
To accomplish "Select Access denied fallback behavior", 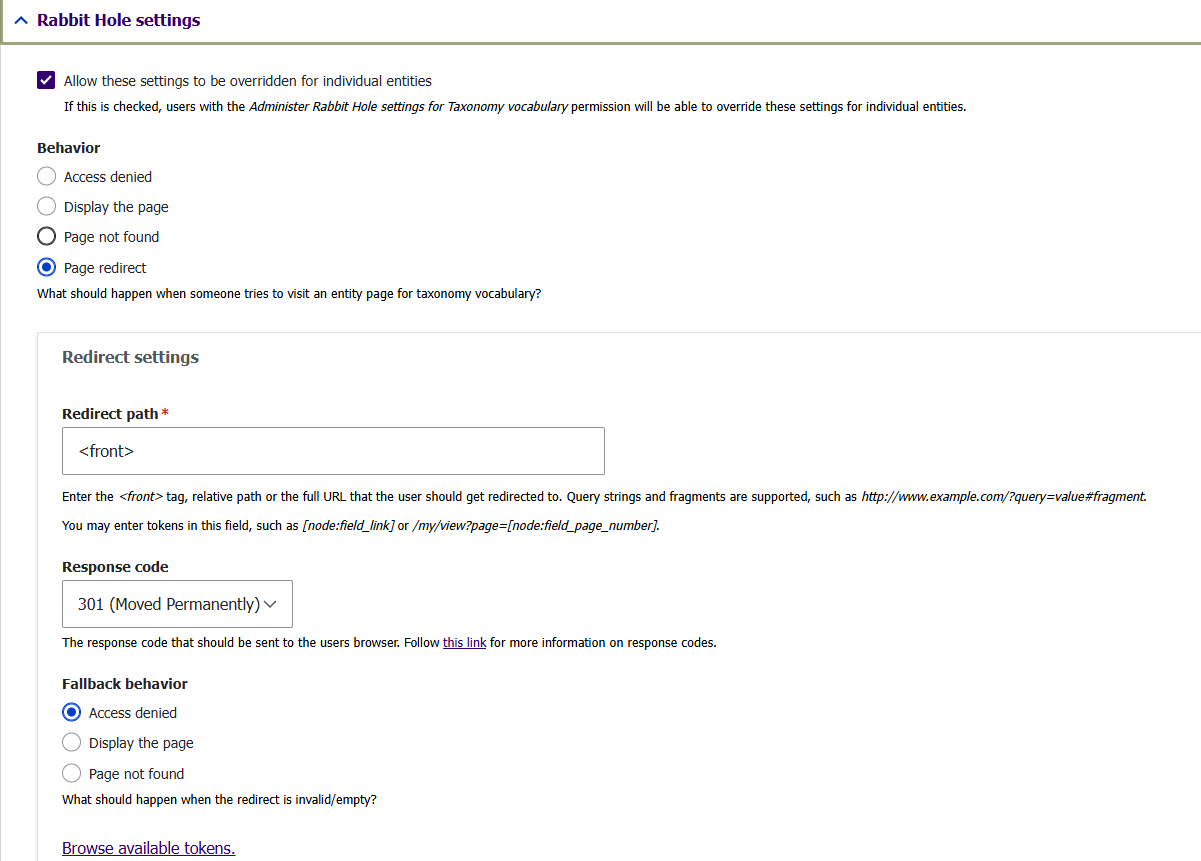I will click(71, 712).
